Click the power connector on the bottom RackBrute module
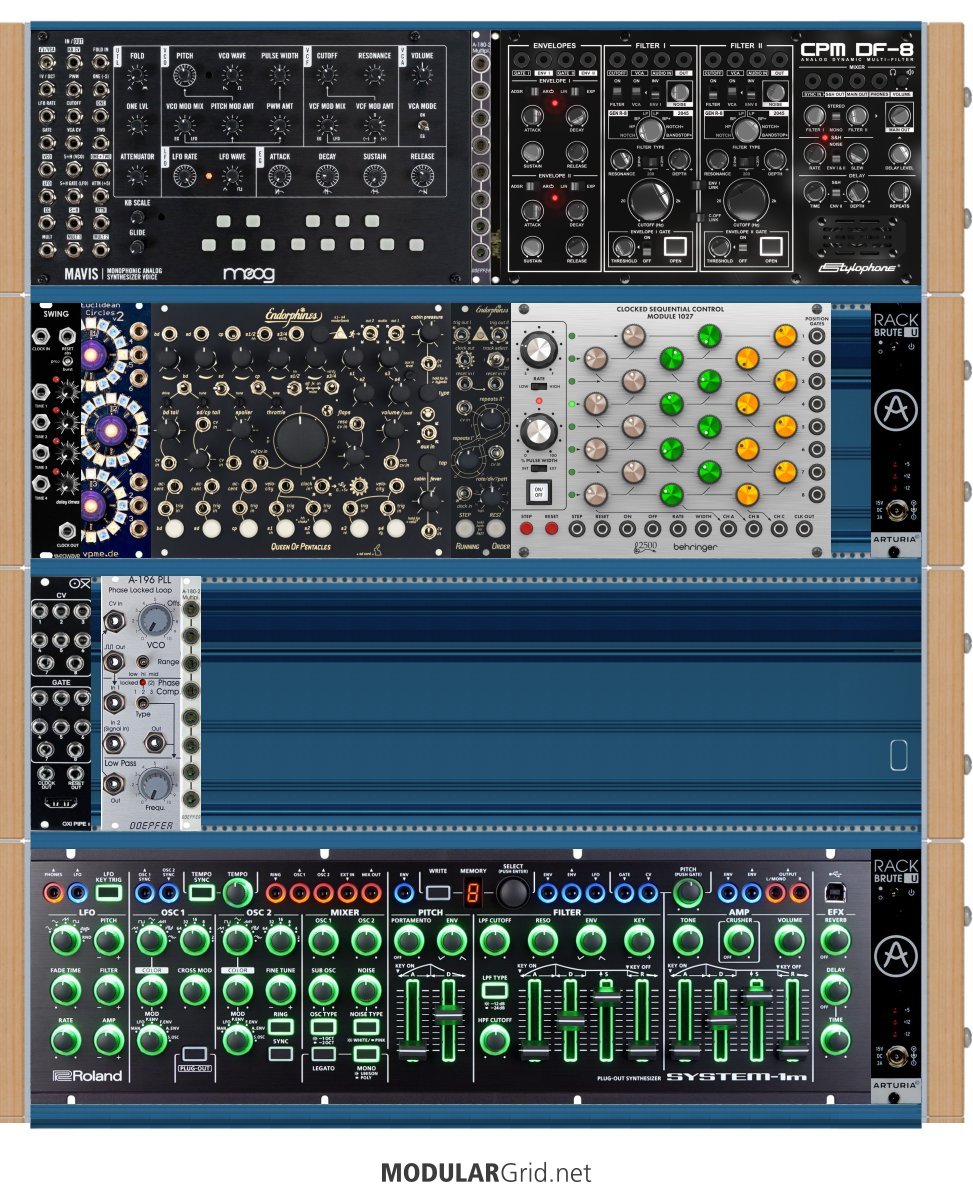This screenshot has width=973, height=1194. [x=898, y=1056]
